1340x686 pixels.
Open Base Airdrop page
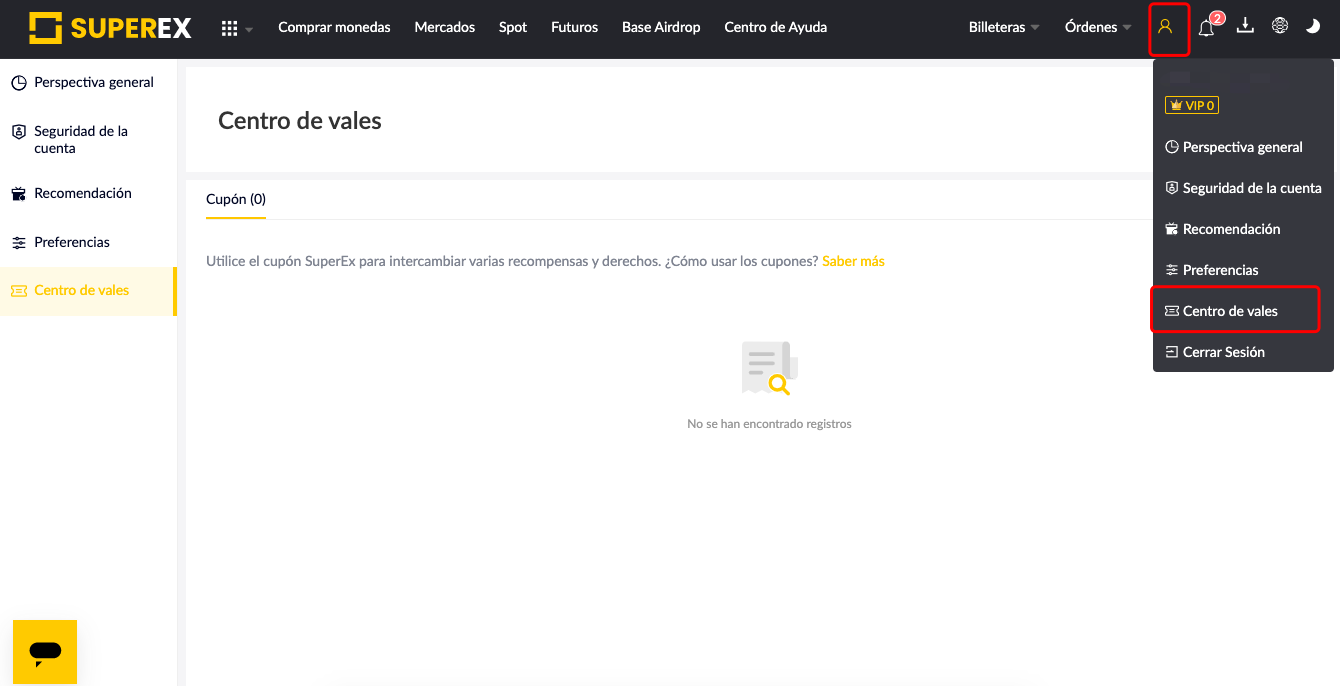pos(661,27)
